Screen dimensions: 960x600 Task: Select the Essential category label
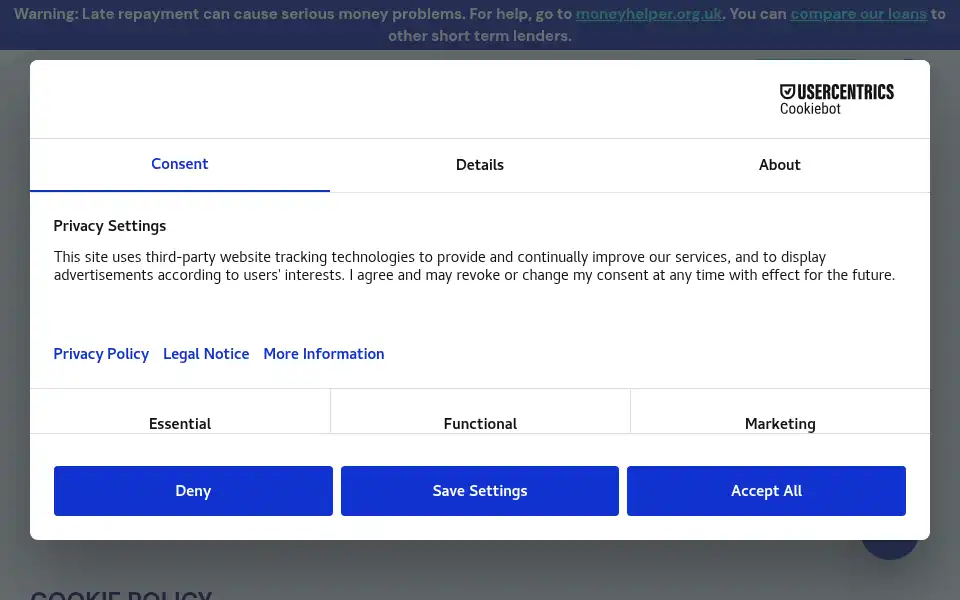[x=179, y=424]
